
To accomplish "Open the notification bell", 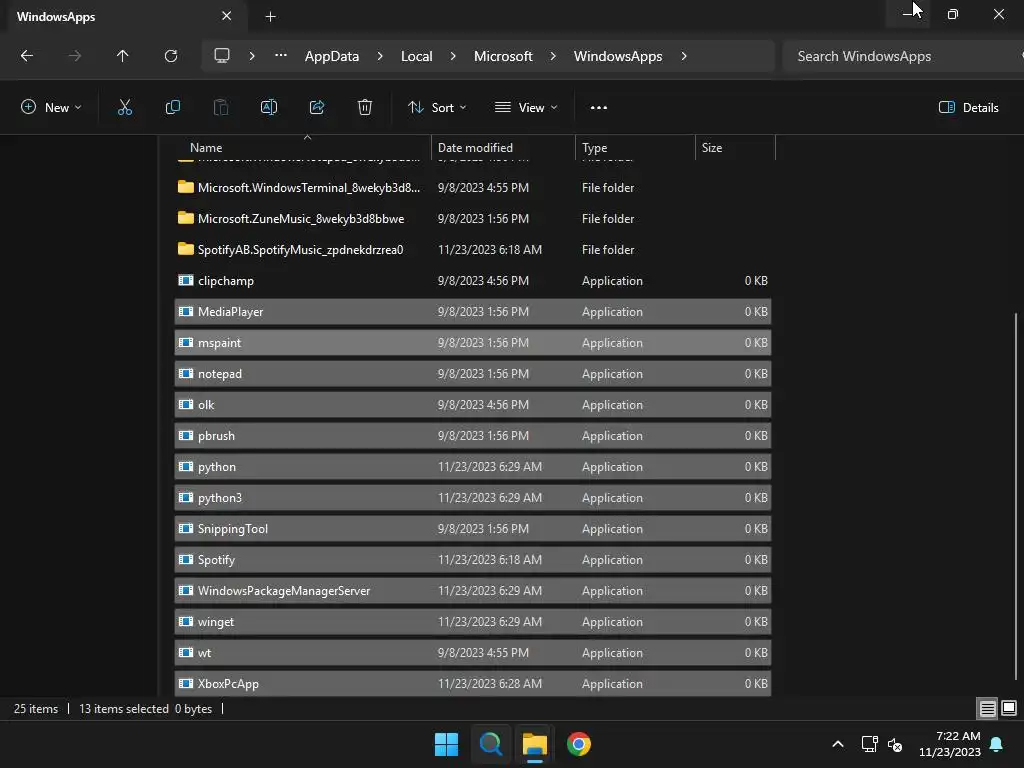I will (x=997, y=744).
